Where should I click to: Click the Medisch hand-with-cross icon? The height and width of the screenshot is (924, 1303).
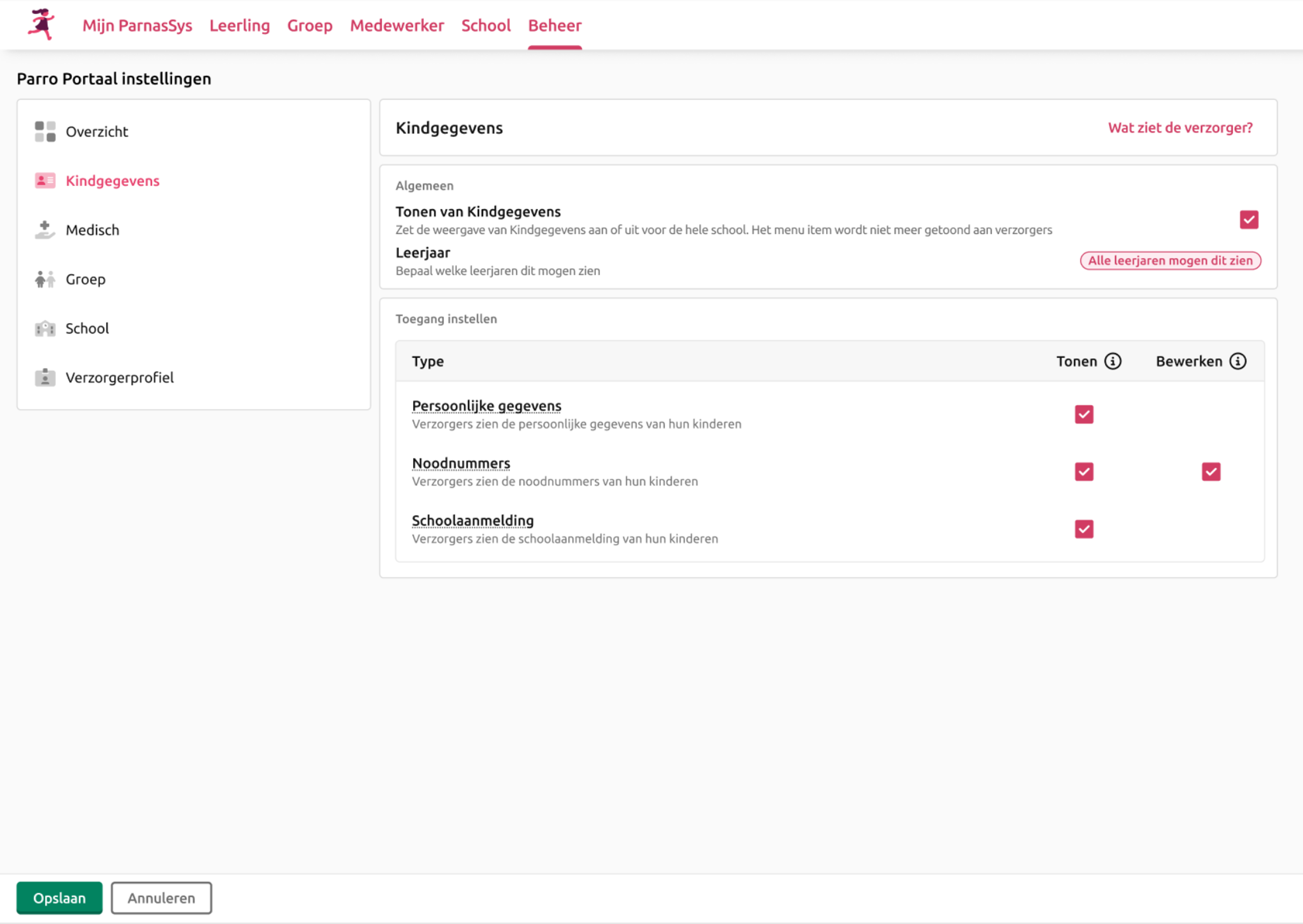(x=45, y=230)
